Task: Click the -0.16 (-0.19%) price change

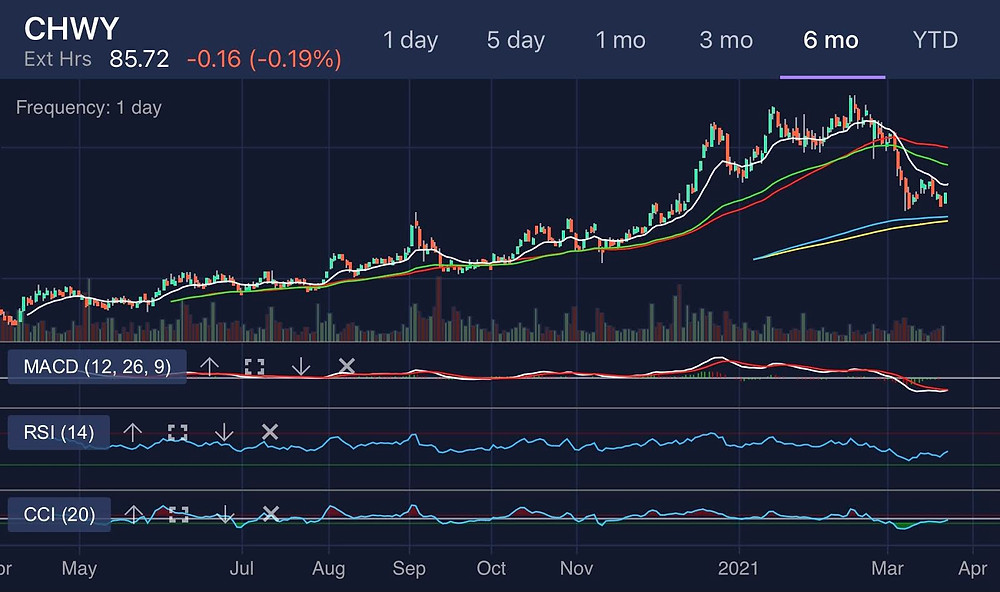Action: 264,59
